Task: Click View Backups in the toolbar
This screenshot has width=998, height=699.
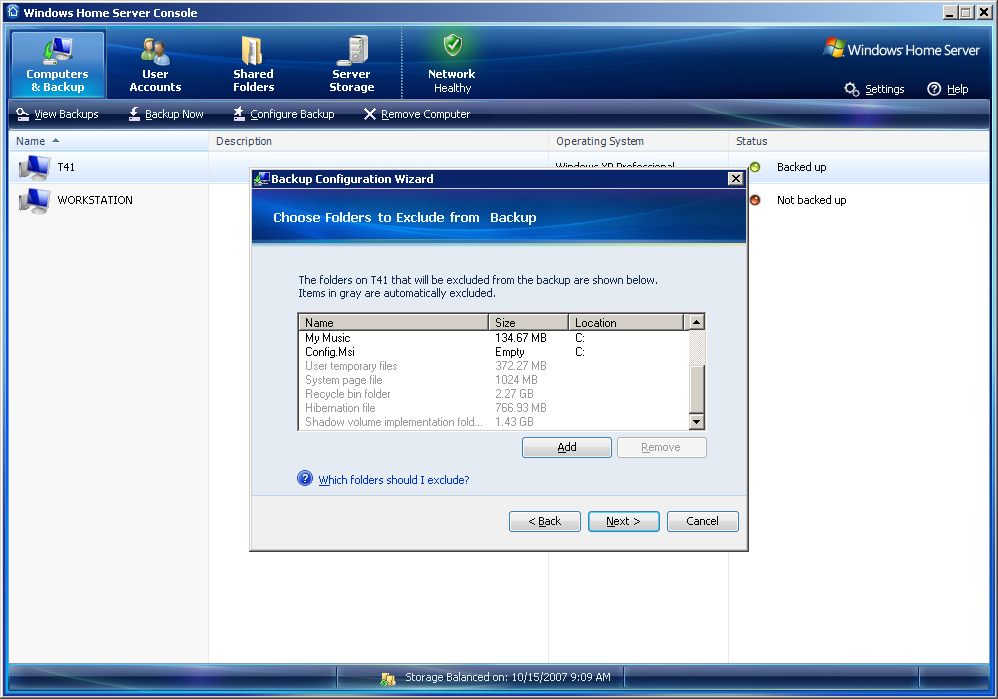Action: coord(57,114)
